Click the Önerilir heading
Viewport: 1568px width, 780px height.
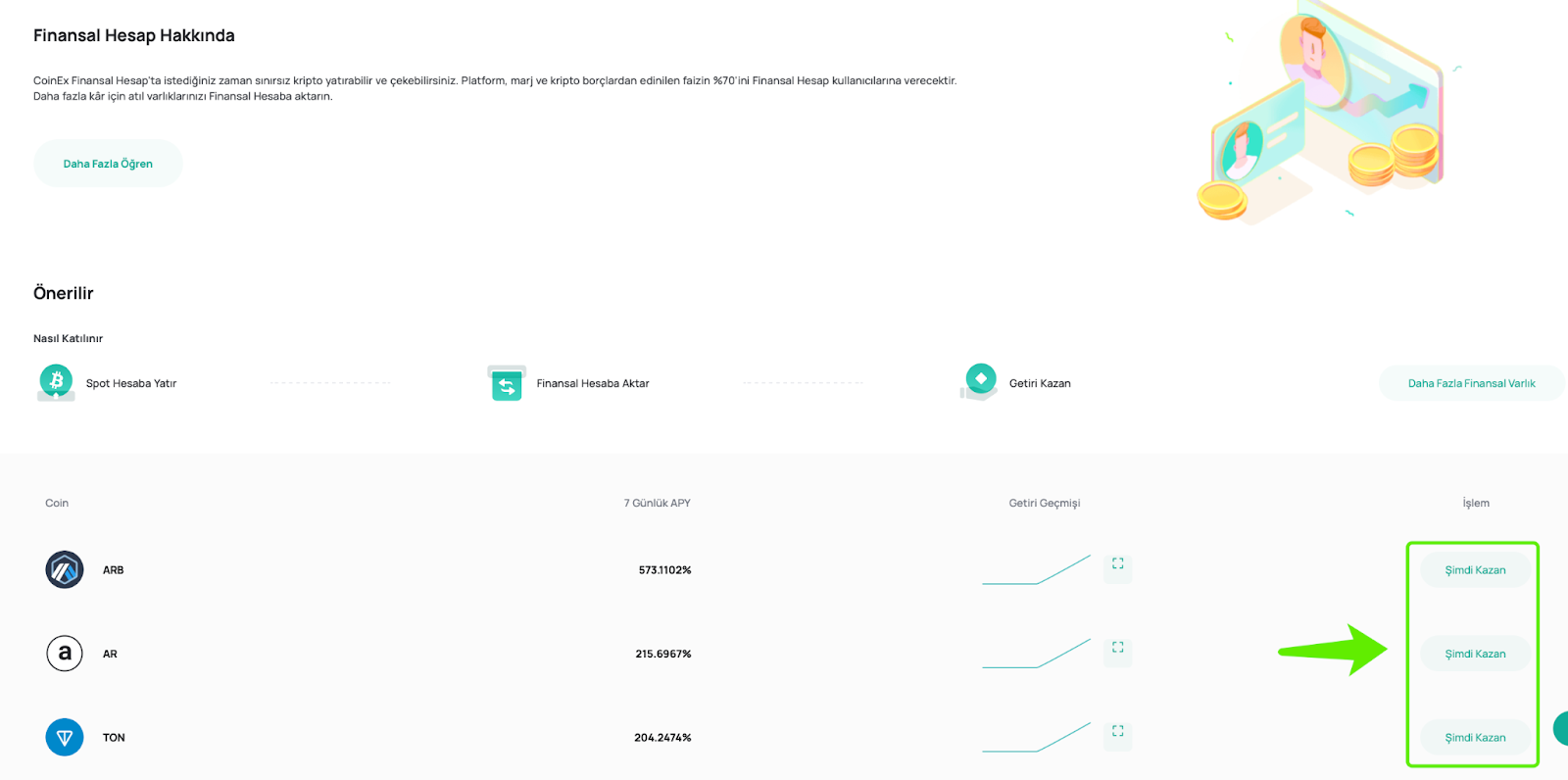(x=64, y=293)
